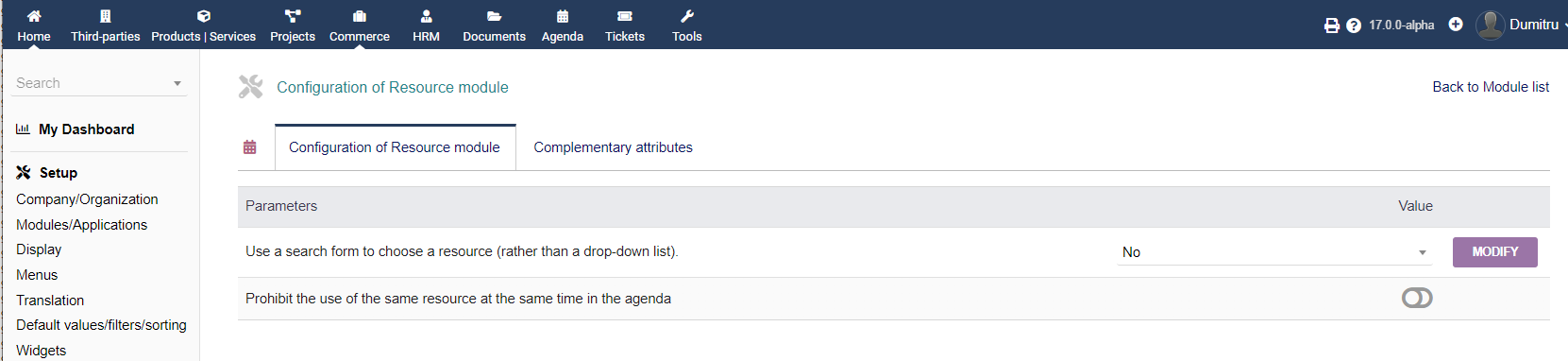
Task: Open the Home icon in top menu
Action: coord(34,16)
